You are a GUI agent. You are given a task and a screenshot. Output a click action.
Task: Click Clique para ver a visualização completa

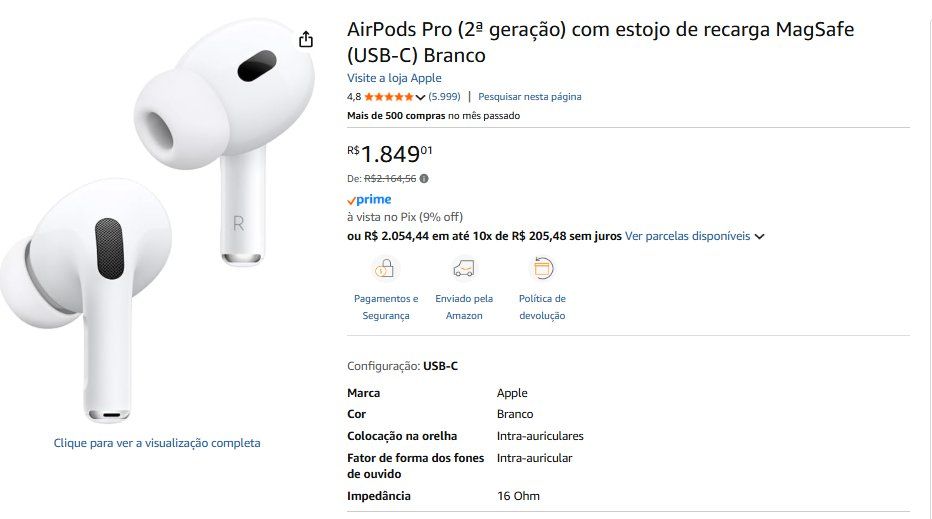click(157, 443)
